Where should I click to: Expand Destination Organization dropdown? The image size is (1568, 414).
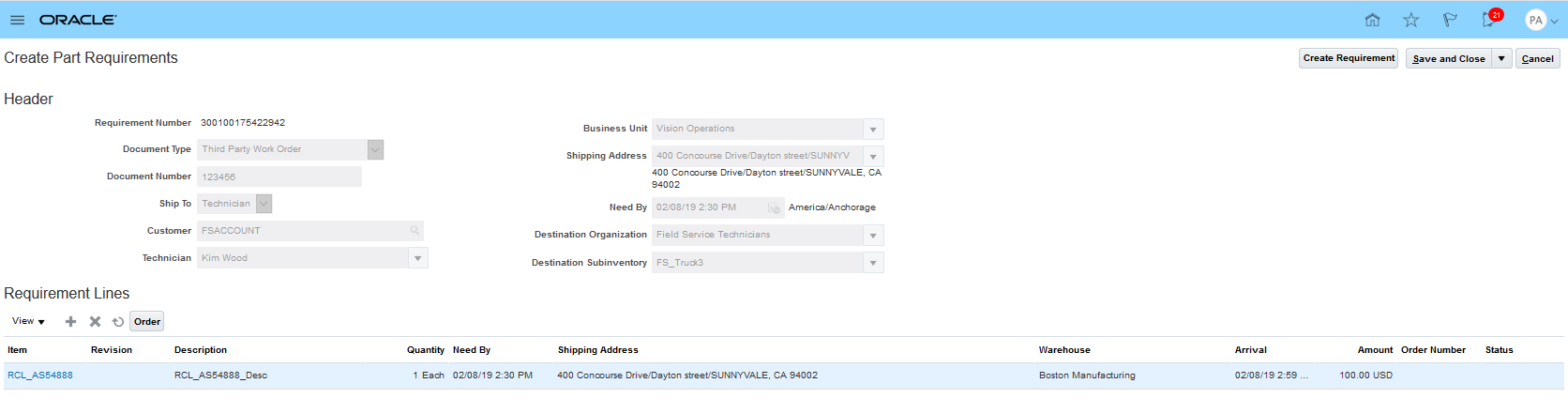click(873, 236)
